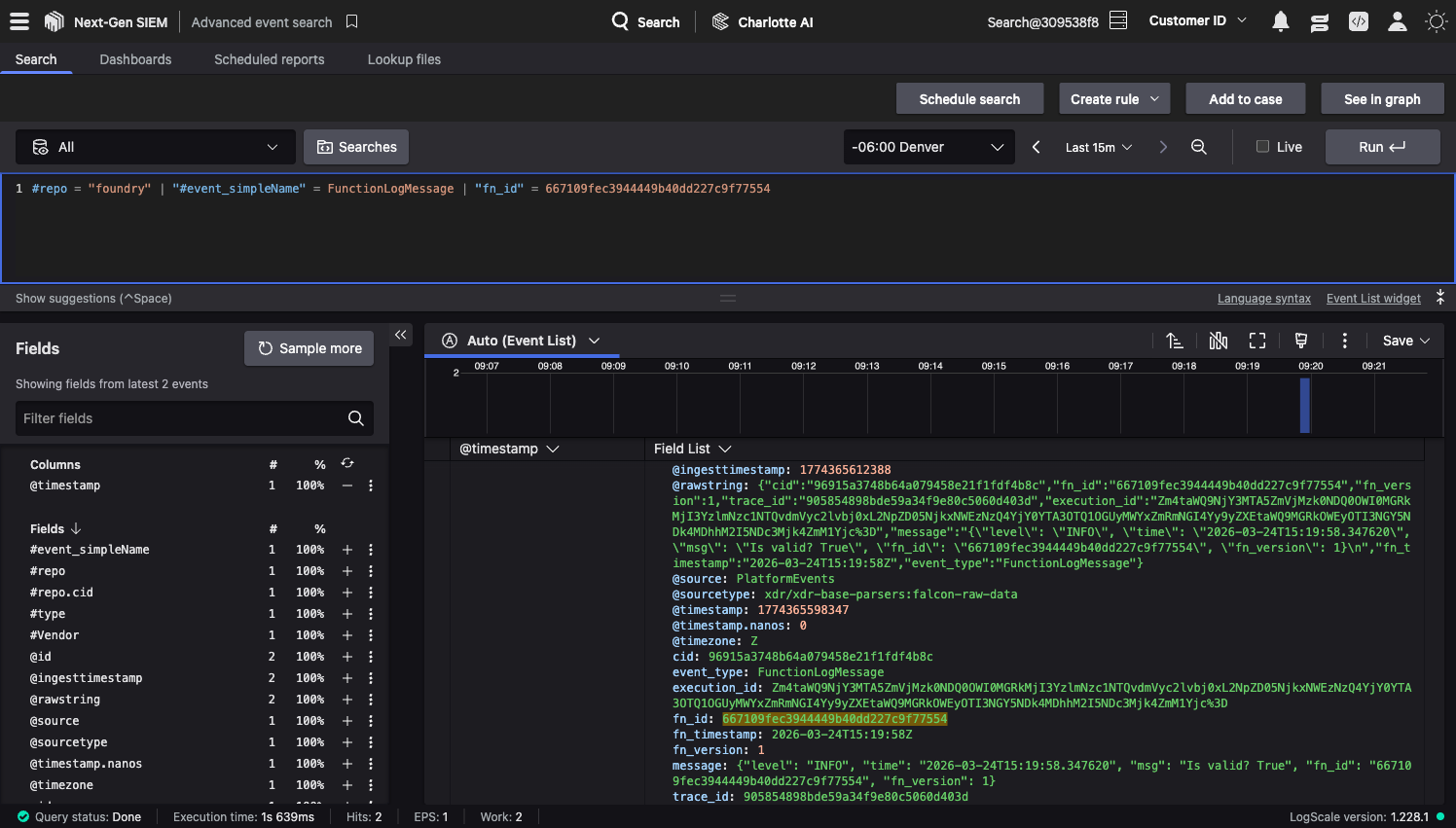Click the zoom out time range magnifier
1456x828 pixels.
tap(1199, 147)
